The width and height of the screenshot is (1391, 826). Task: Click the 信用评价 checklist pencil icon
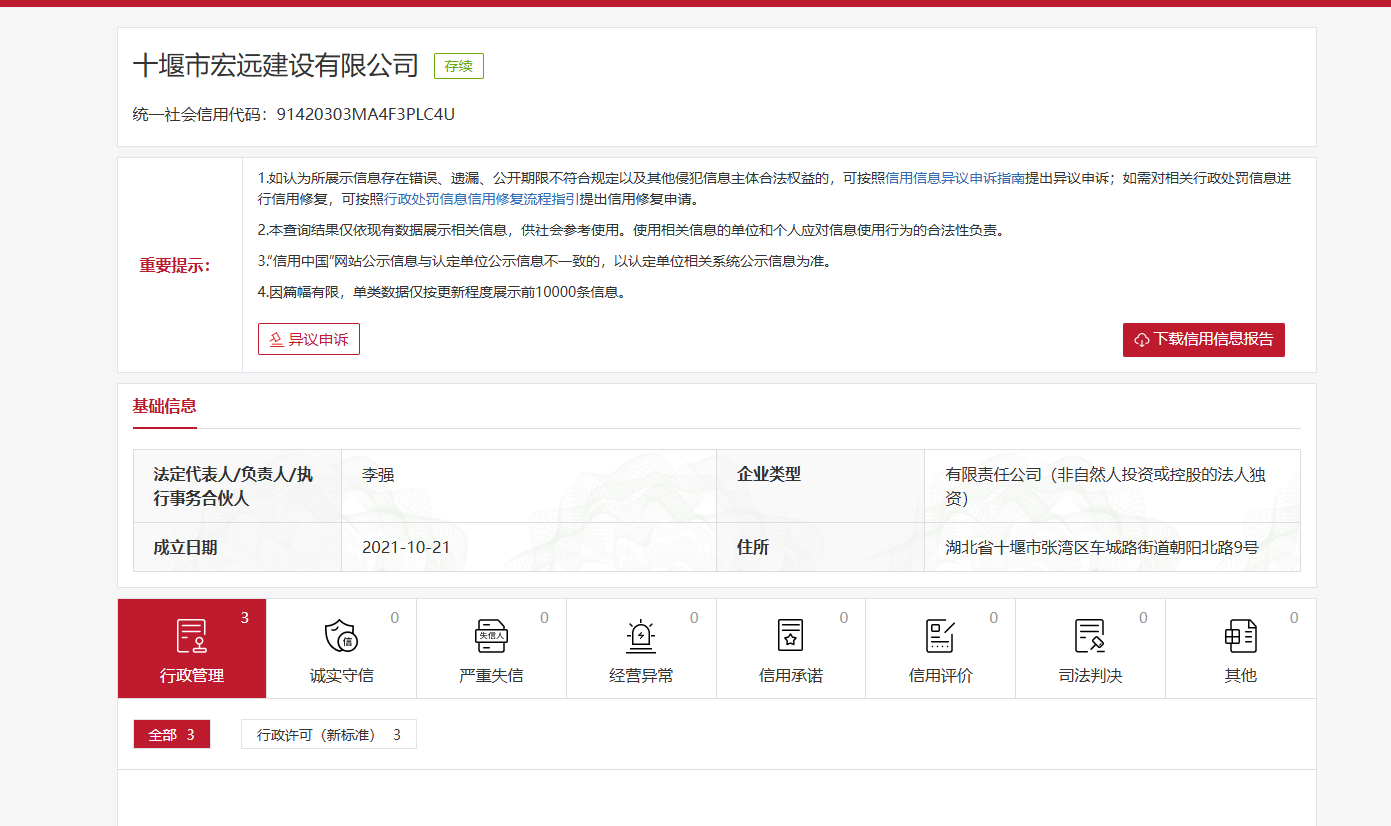(940, 636)
